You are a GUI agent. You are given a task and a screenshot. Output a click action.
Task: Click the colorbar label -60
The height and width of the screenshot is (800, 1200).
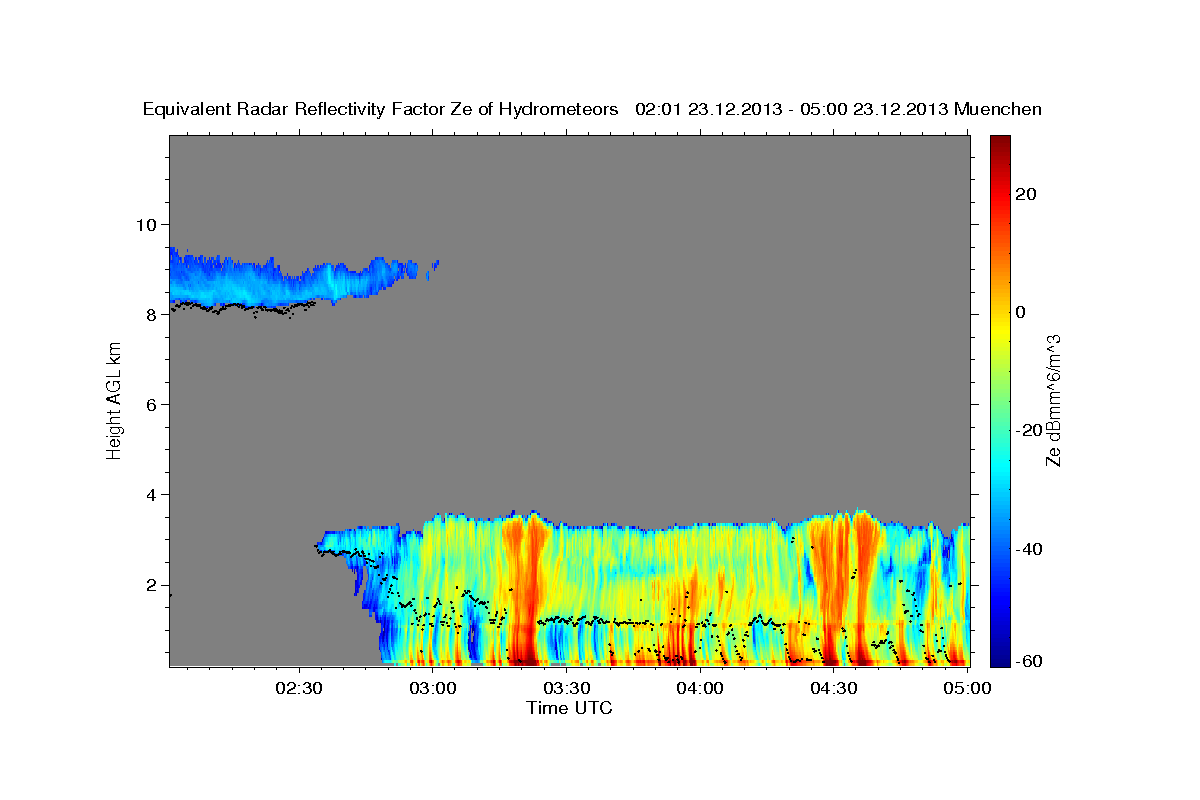pos(1029,661)
